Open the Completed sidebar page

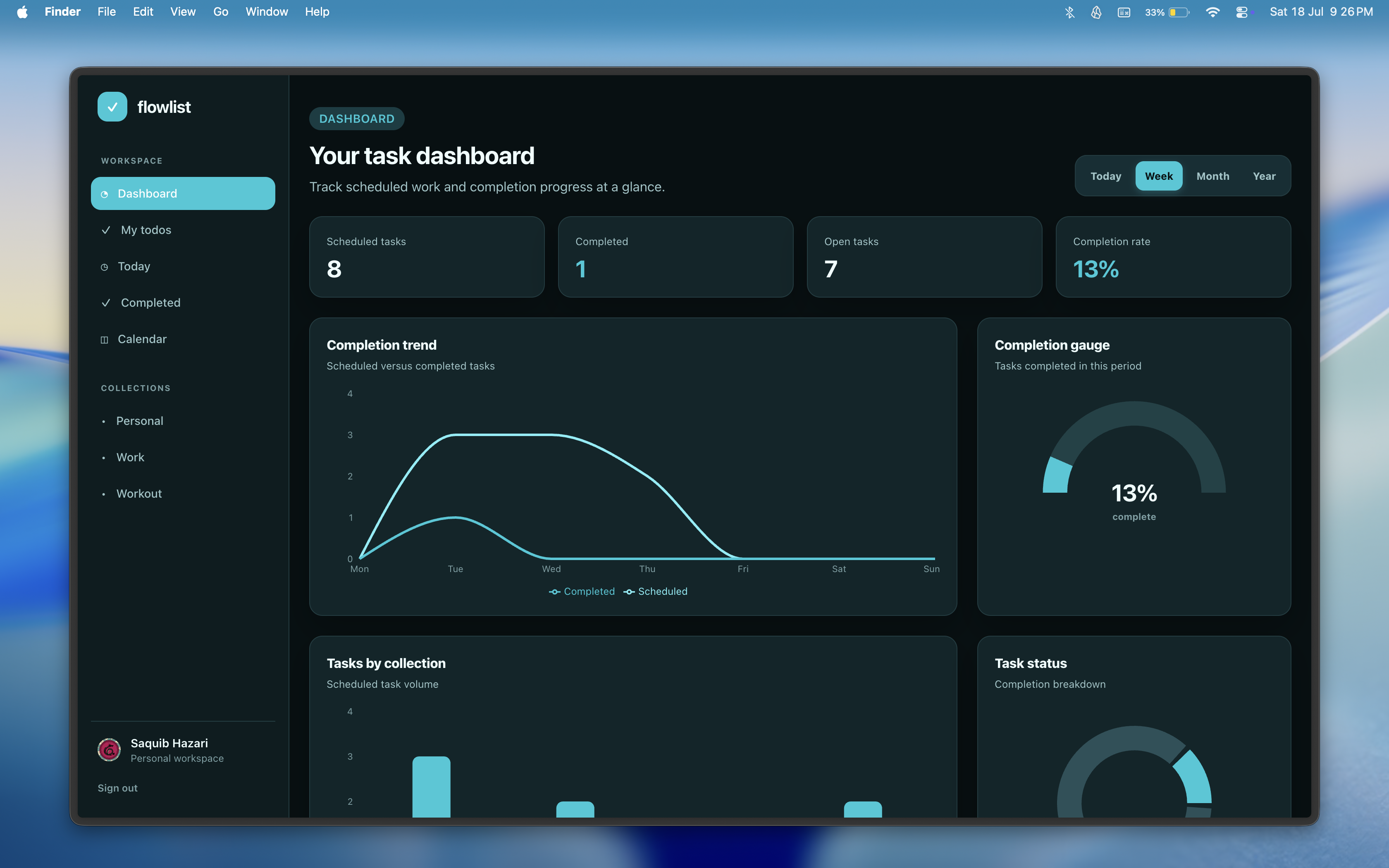pos(183,303)
